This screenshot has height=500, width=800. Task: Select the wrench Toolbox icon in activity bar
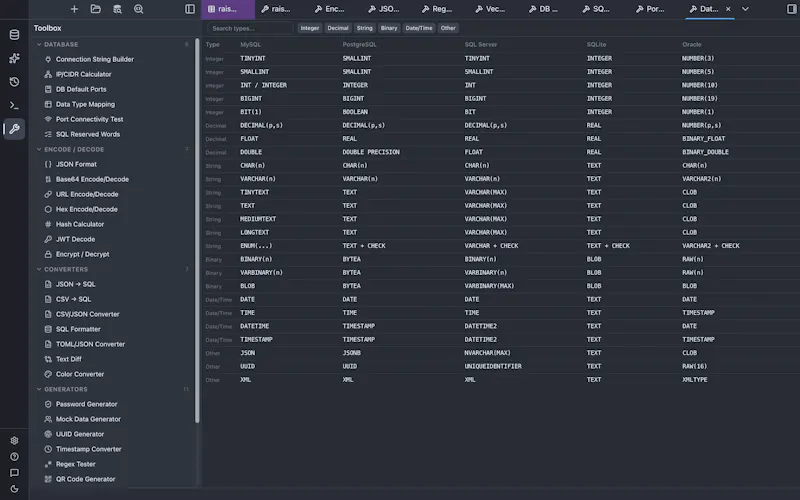[14, 129]
